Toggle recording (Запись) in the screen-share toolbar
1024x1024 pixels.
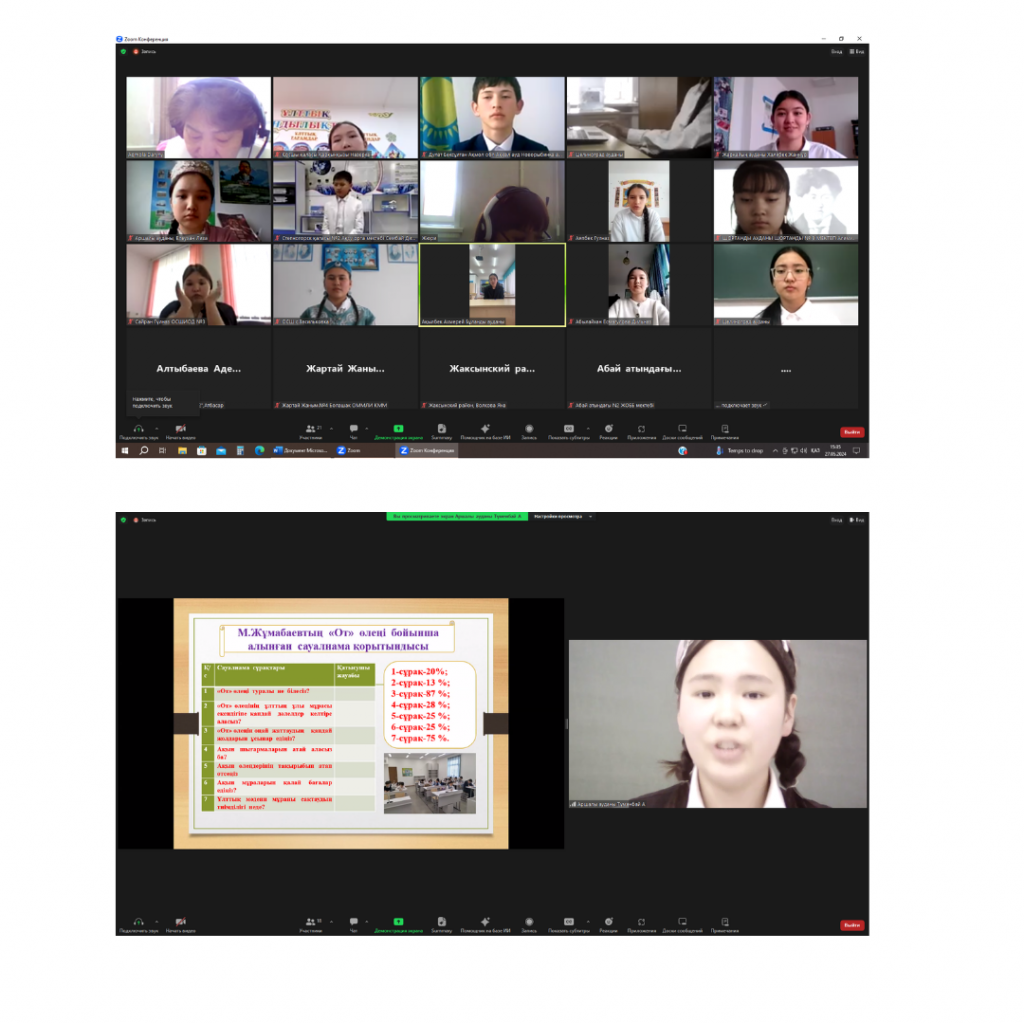[529, 925]
